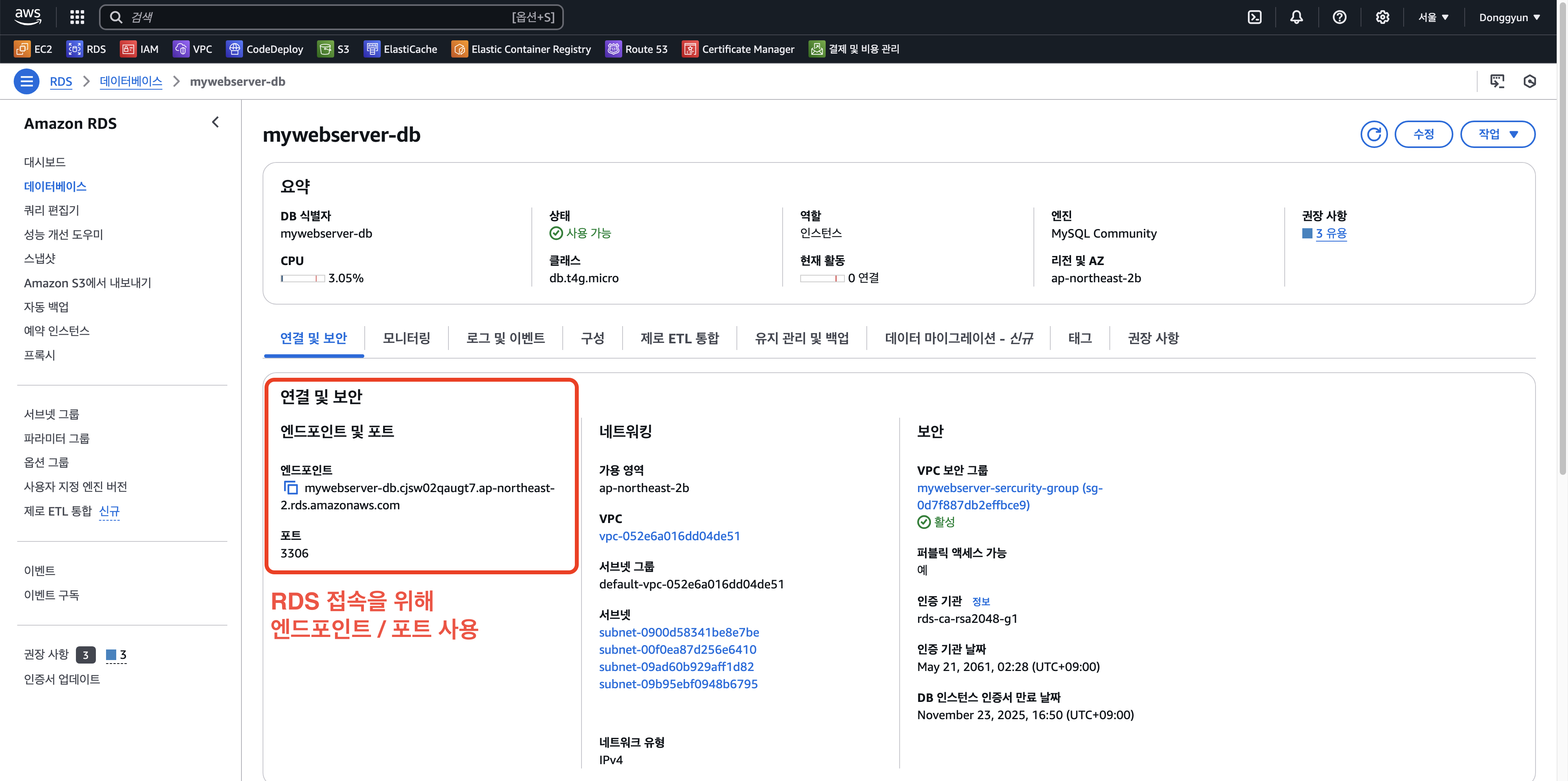Switch to the 구성 tab
The image size is (1568, 781).
(592, 338)
